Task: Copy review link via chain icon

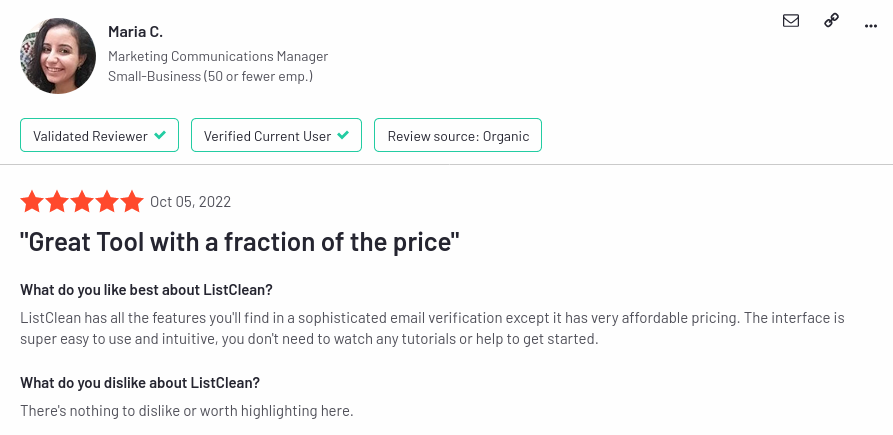Action: coord(831,20)
